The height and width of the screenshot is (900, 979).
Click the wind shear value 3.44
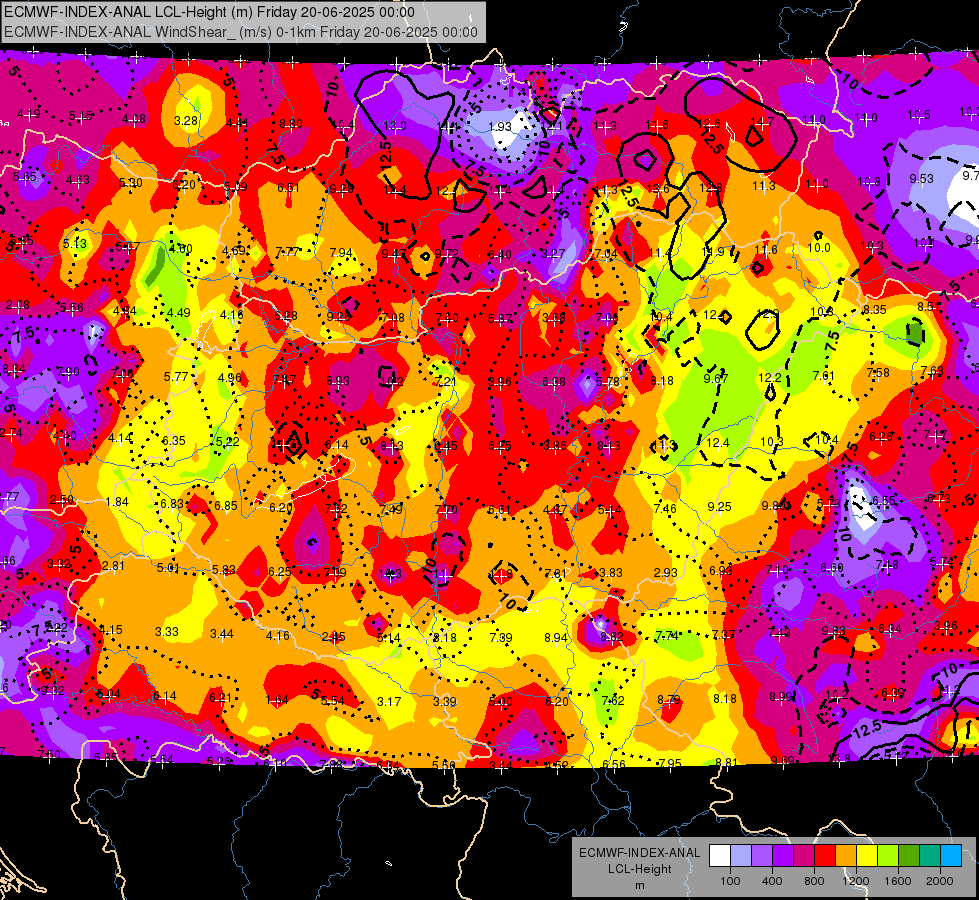(222, 634)
